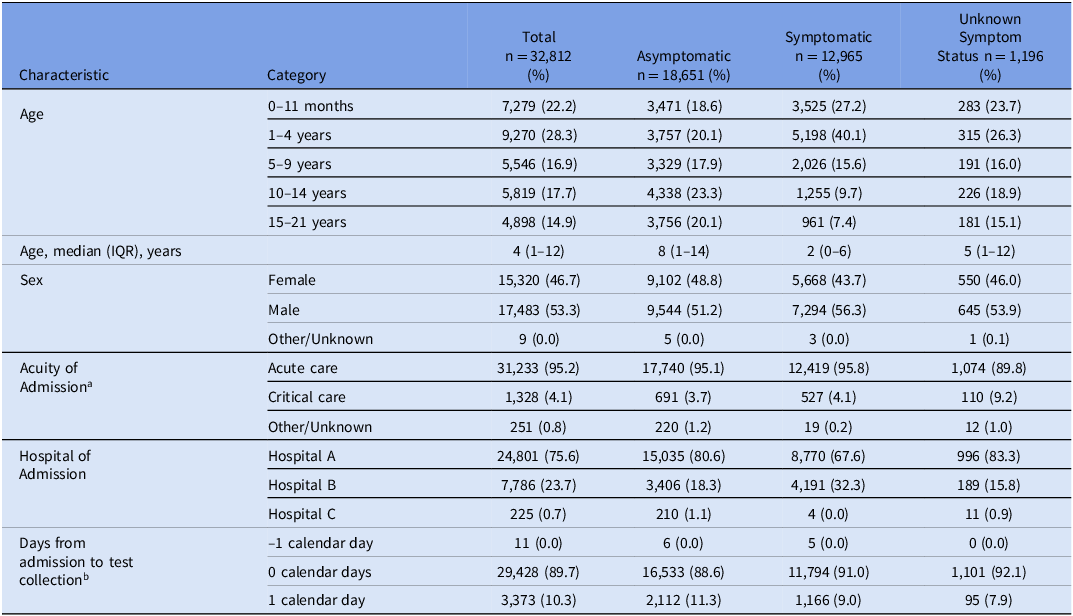Click the Days from admission to test collection label
The image size is (1073, 616).
(x=76, y=562)
